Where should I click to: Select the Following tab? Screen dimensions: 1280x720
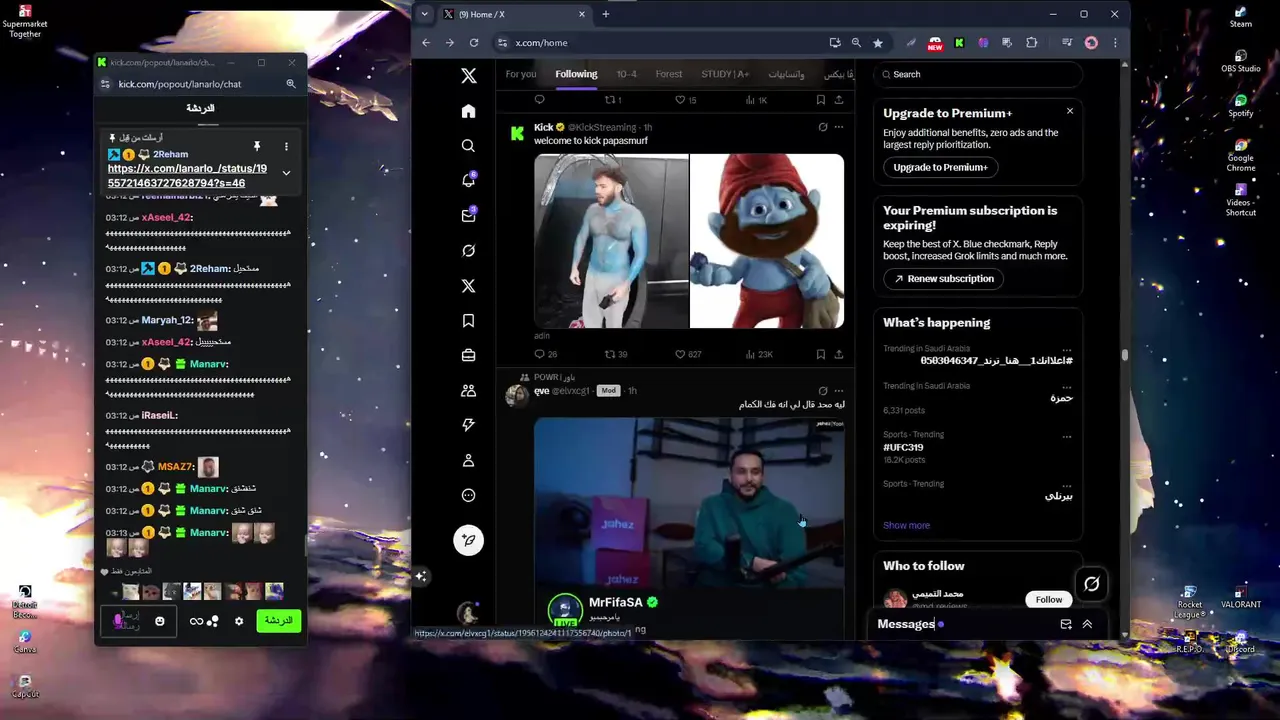coord(576,74)
